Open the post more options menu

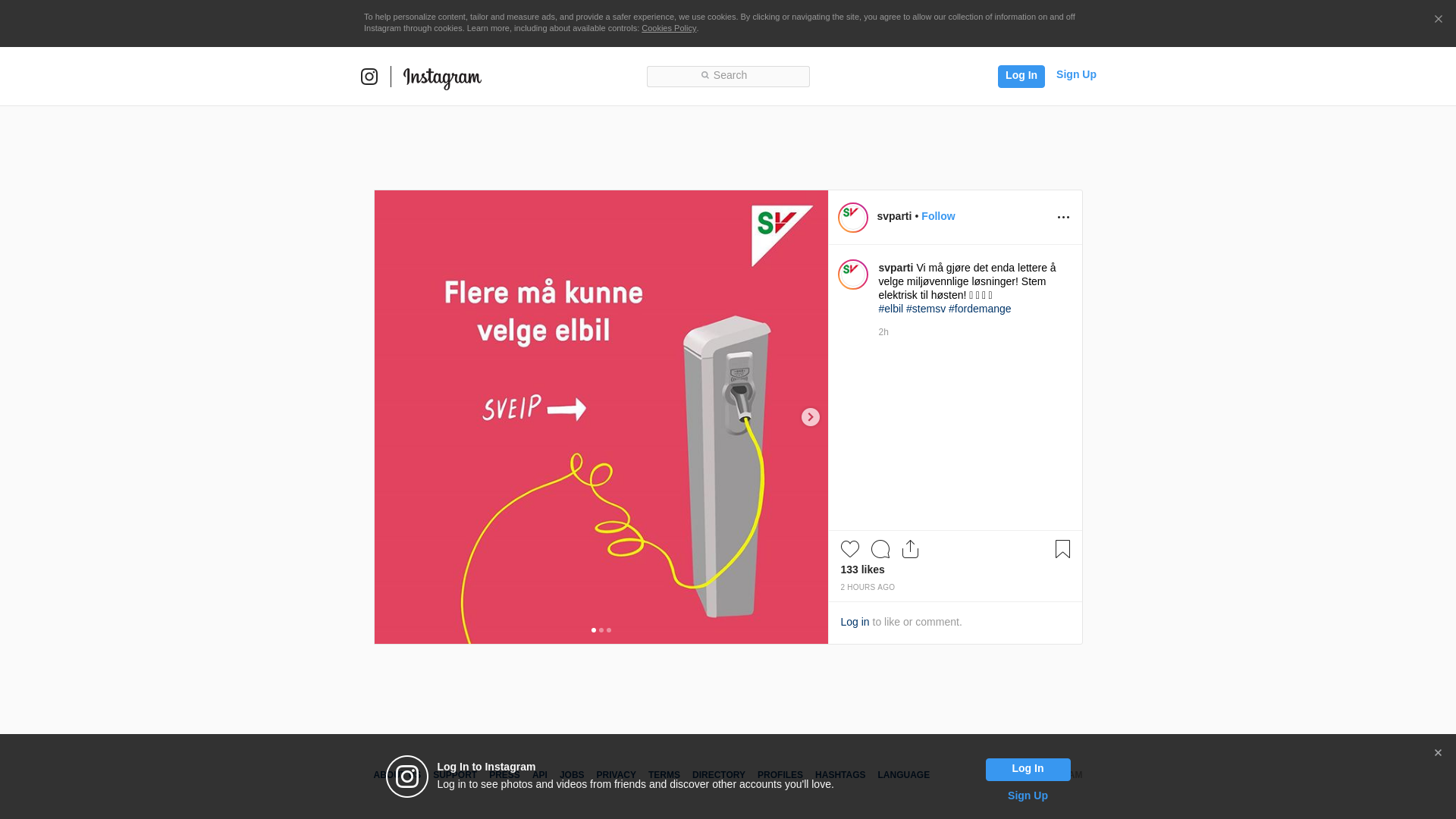tap(1063, 218)
